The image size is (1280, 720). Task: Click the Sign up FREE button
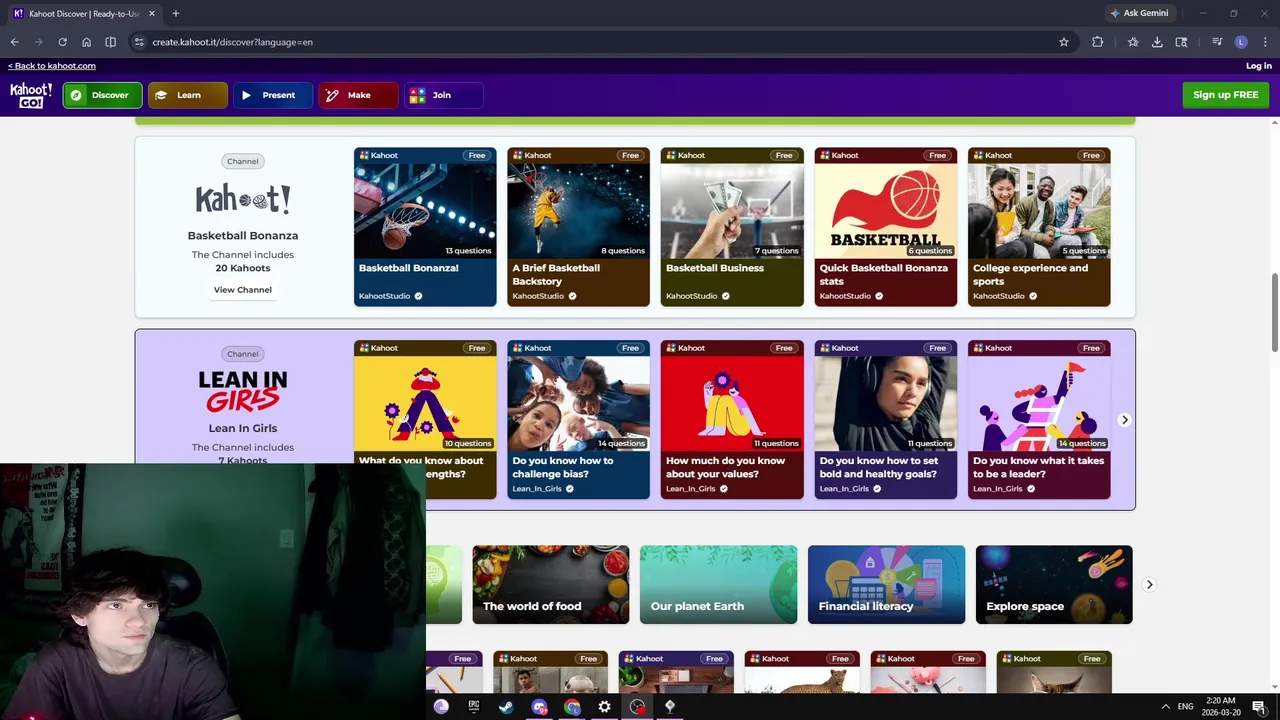coord(1225,95)
